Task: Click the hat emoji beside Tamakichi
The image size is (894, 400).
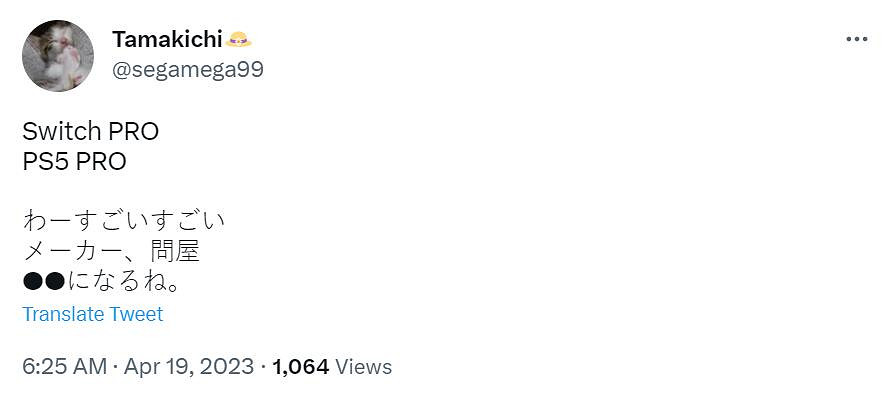Action: 239,39
